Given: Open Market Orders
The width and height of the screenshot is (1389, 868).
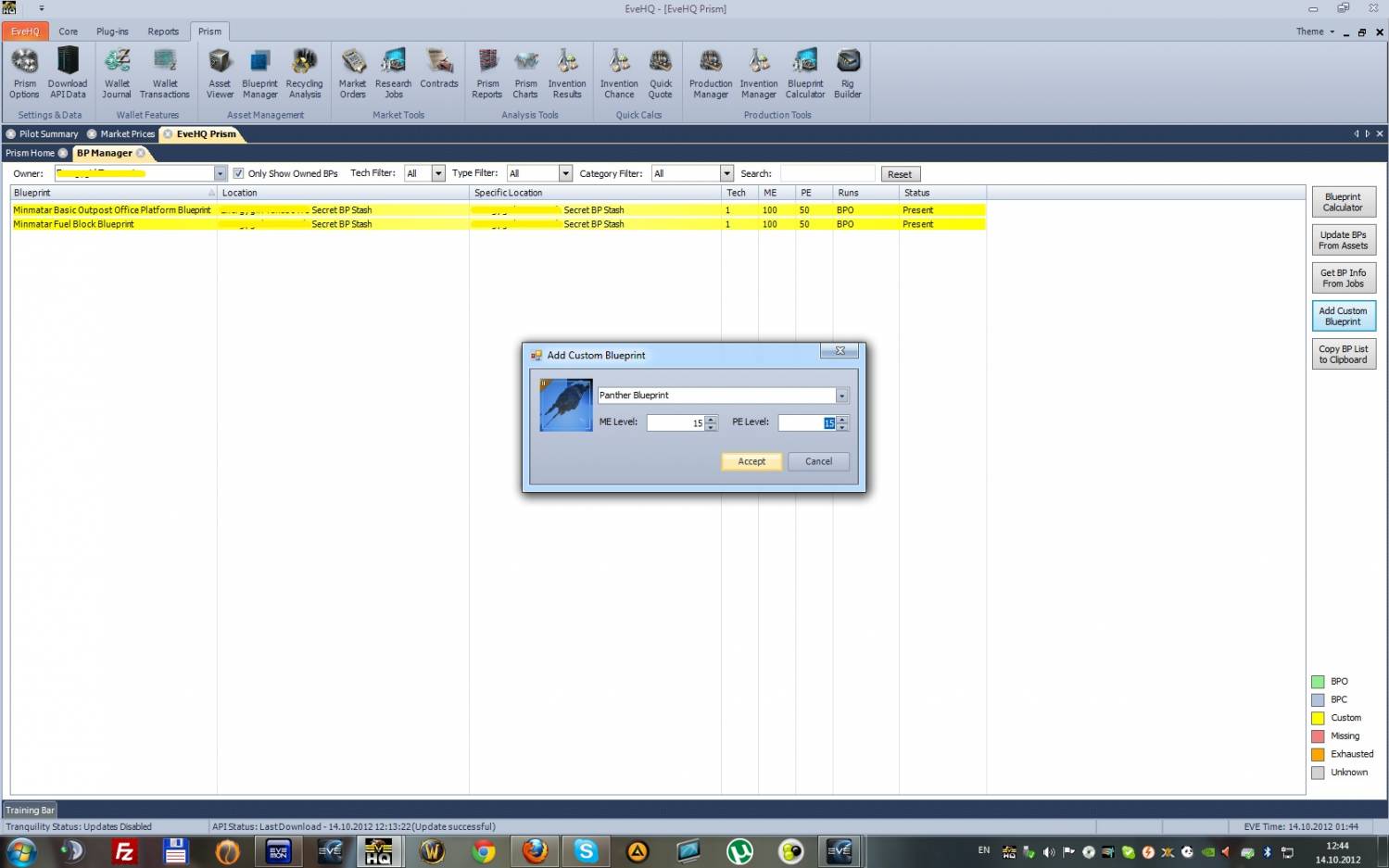Looking at the screenshot, I should (x=352, y=73).
